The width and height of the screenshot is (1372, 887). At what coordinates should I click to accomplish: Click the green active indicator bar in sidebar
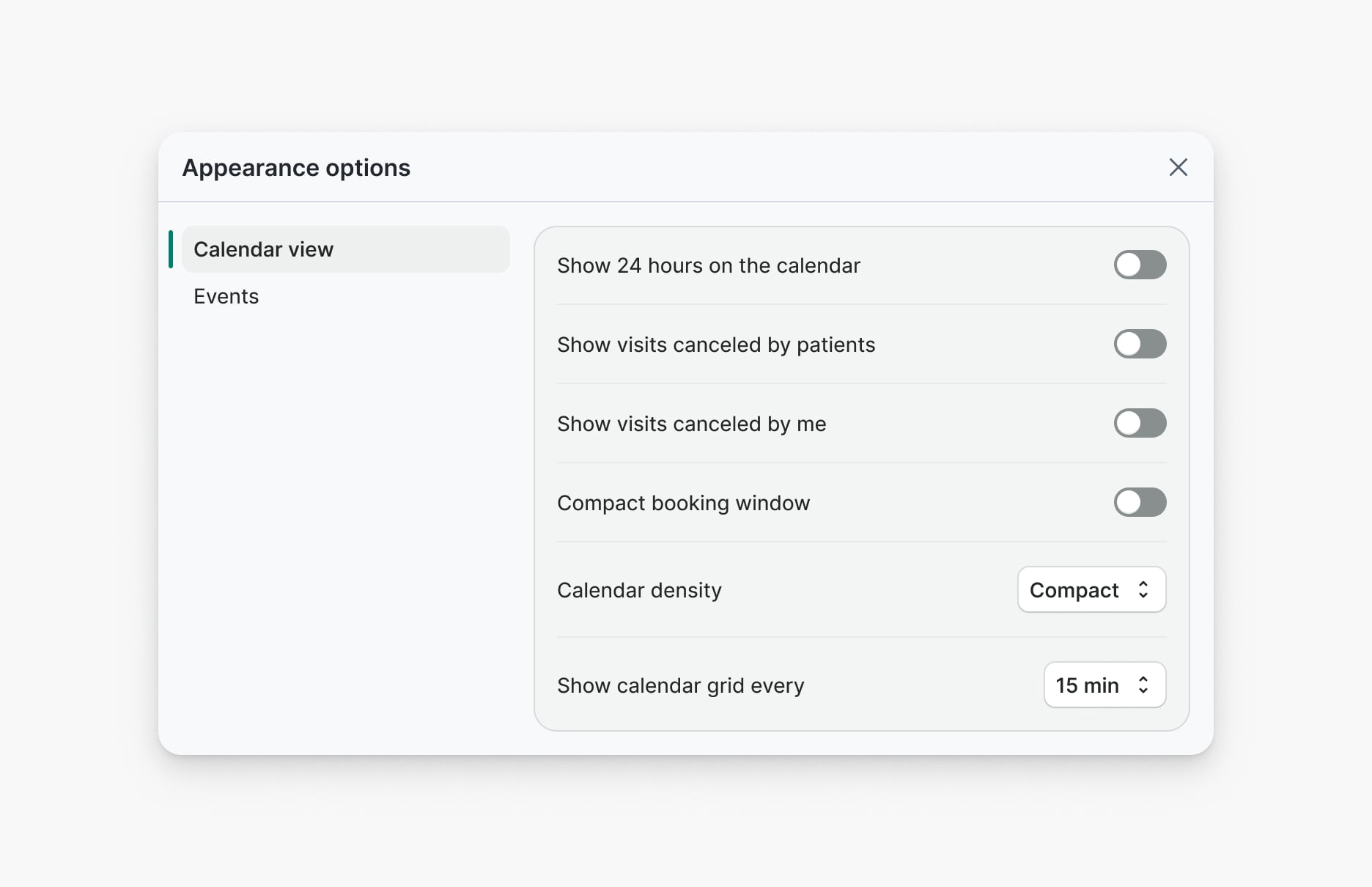(171, 249)
